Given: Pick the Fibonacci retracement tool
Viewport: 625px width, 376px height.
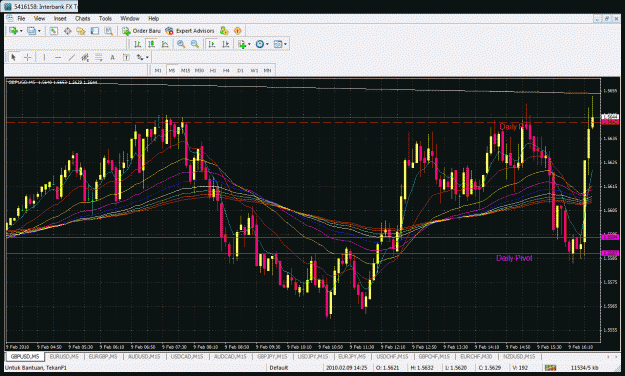Looking at the screenshot, I should (x=98, y=57).
